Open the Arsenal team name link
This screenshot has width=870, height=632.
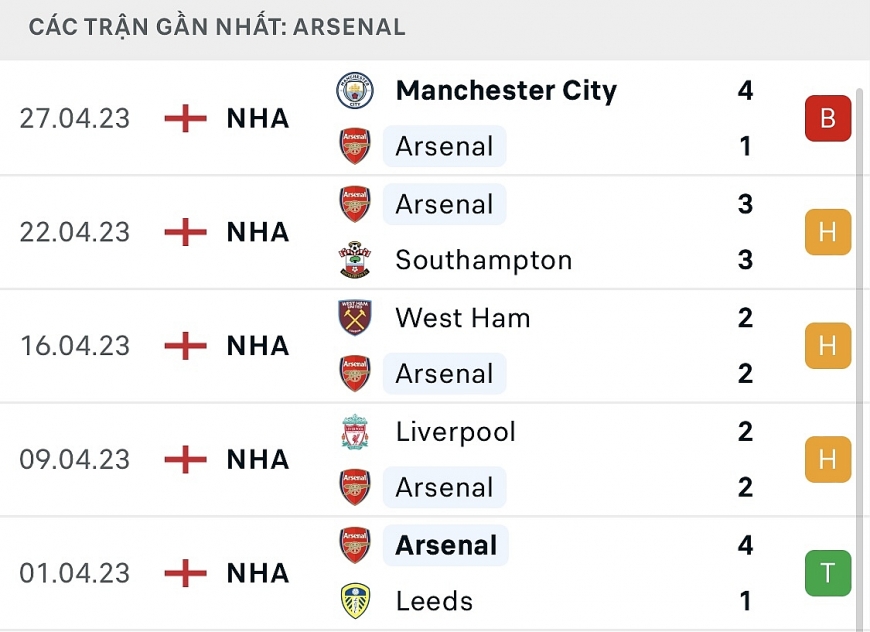(x=444, y=146)
